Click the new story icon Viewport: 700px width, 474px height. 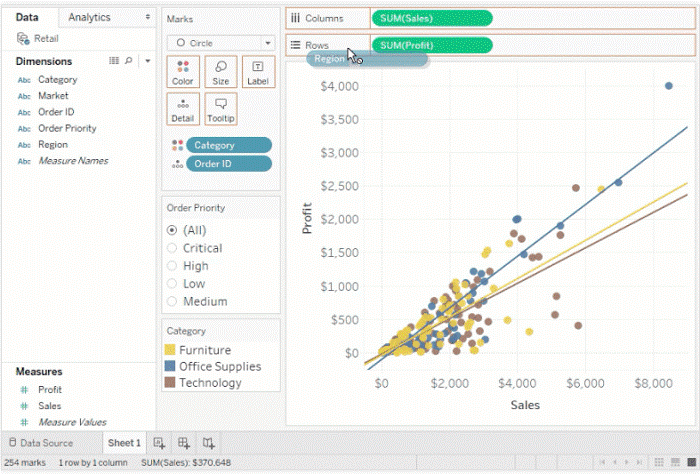click(x=208, y=442)
